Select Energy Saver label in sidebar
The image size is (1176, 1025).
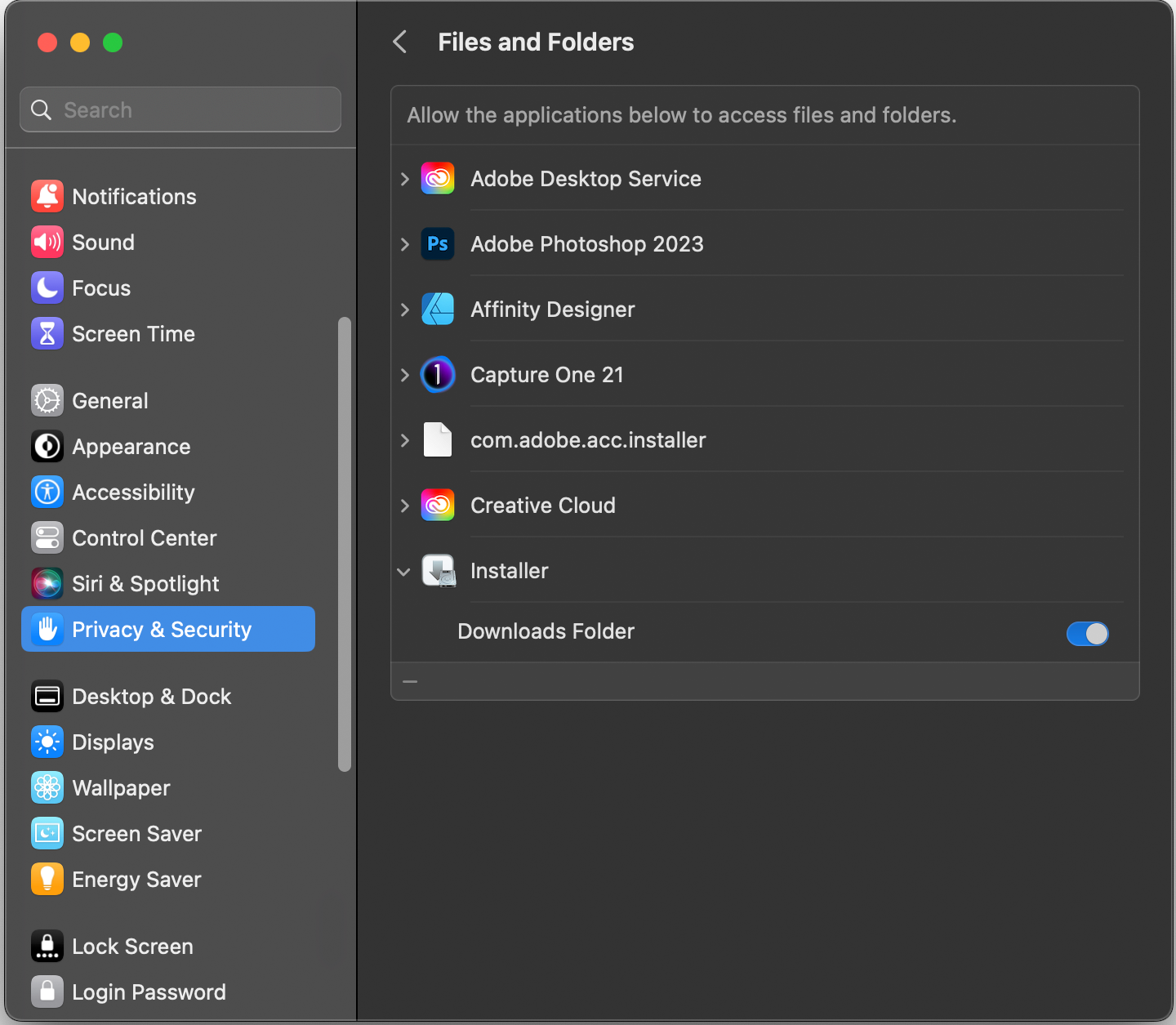click(136, 880)
